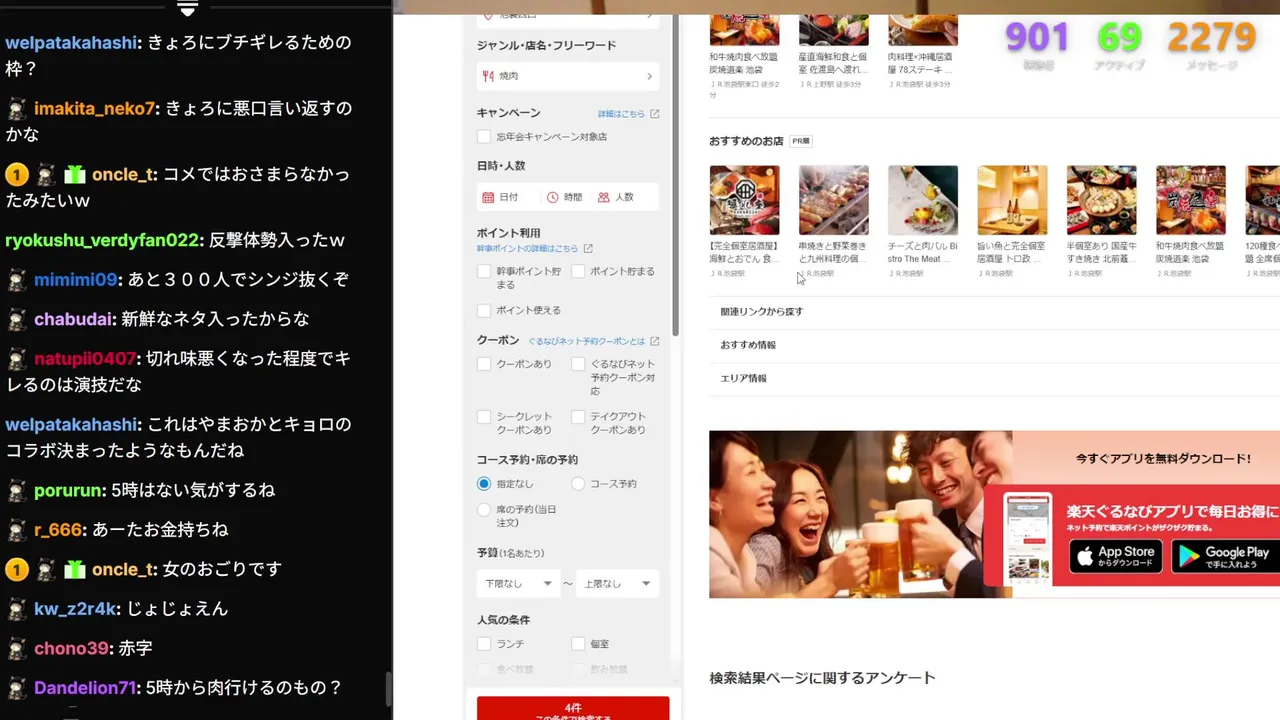Image resolution: width=1280 pixels, height=720 pixels.
Task: Click the clock icon next to 時間
Action: [551, 198]
